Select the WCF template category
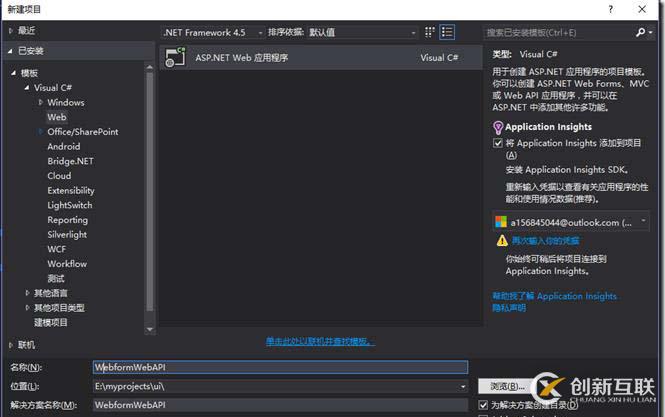The width and height of the screenshot is (665, 417). point(57,249)
